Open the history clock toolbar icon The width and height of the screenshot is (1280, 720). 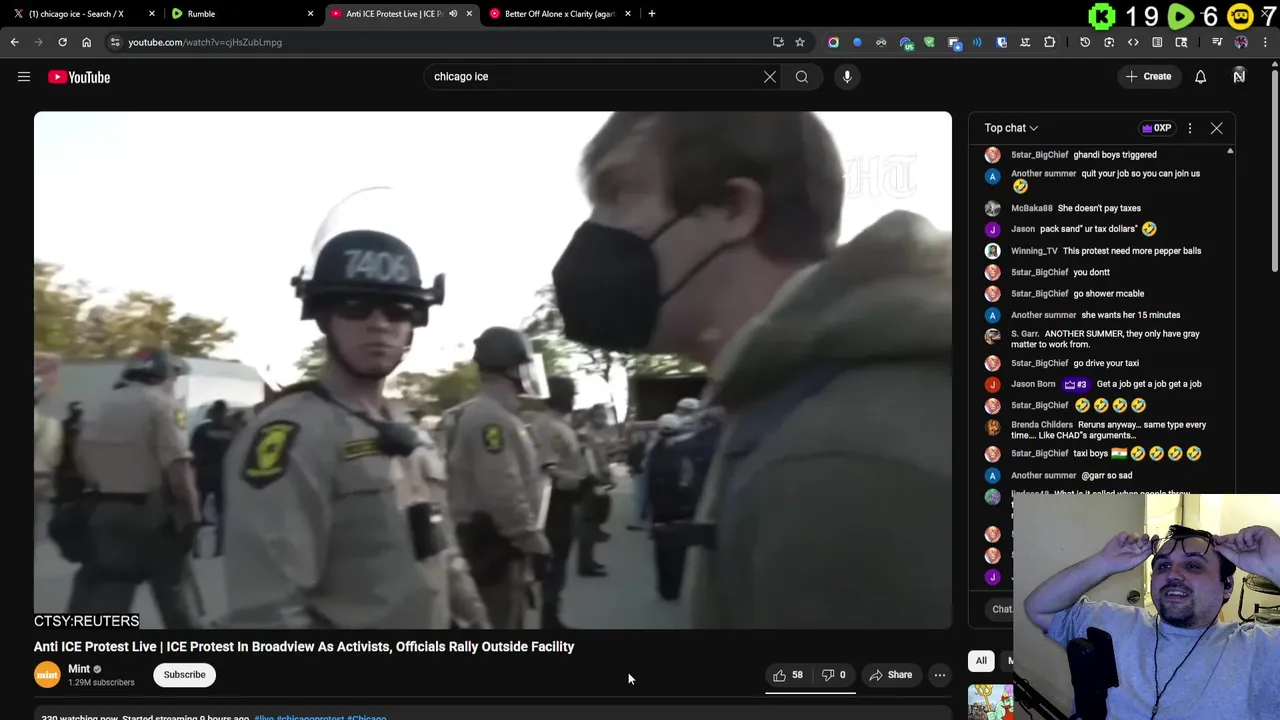1085,42
